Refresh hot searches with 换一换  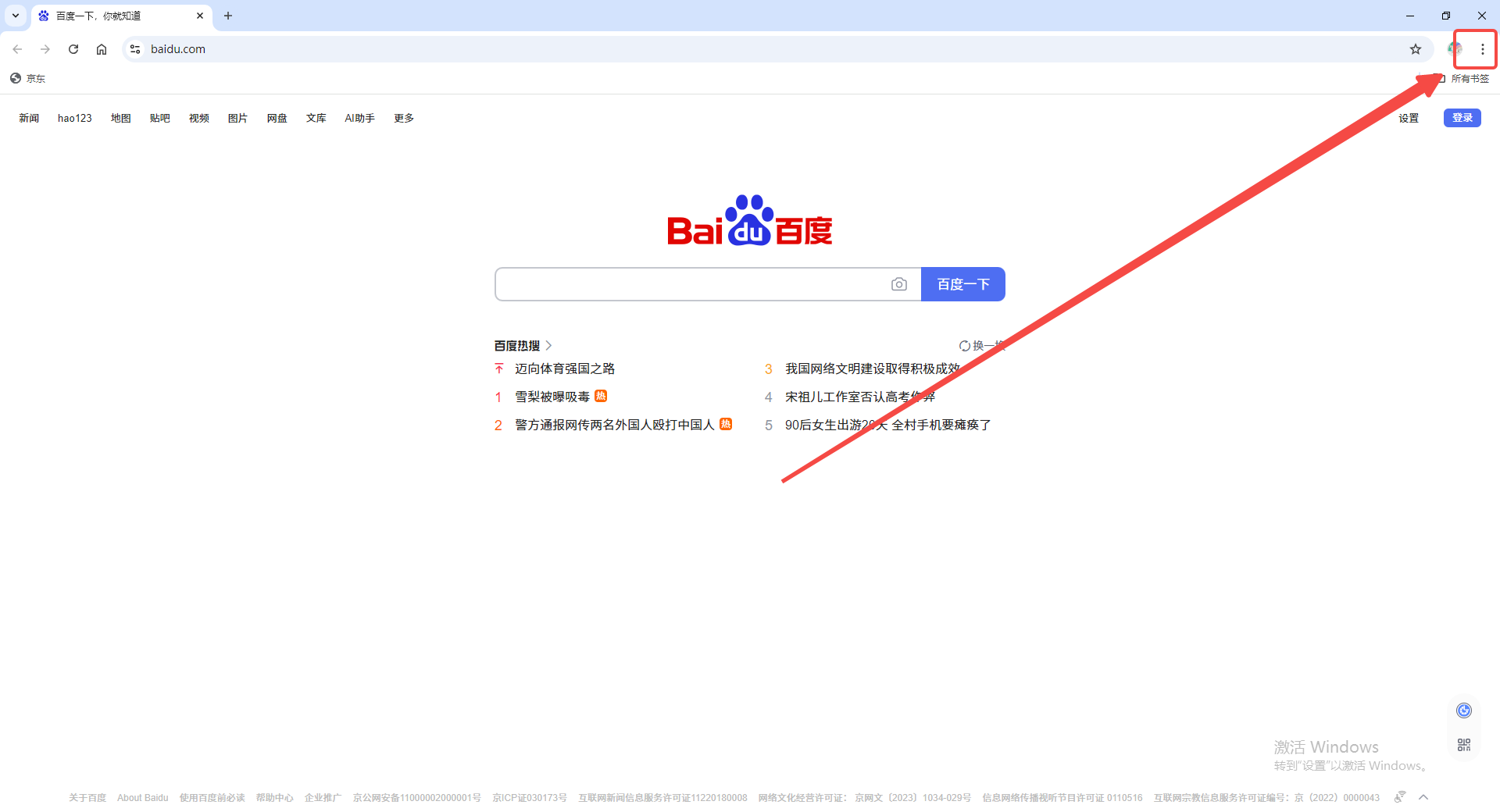pos(982,345)
